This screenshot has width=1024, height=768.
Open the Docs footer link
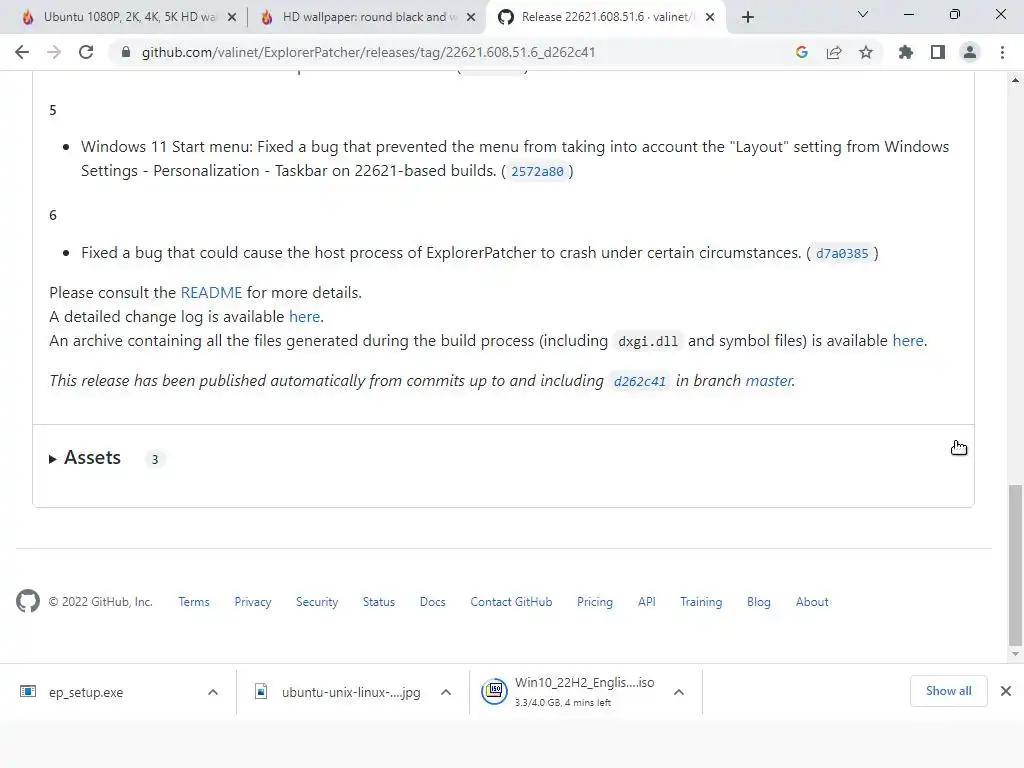pyautogui.click(x=432, y=601)
